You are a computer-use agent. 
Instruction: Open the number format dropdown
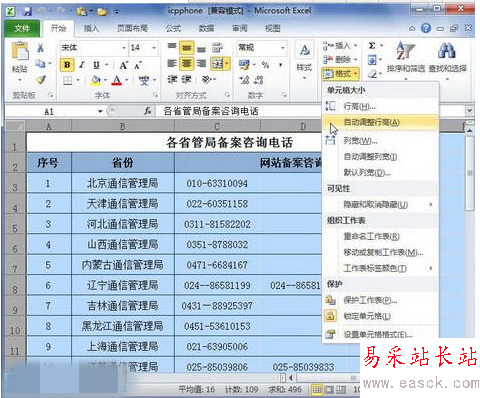click(x=283, y=48)
